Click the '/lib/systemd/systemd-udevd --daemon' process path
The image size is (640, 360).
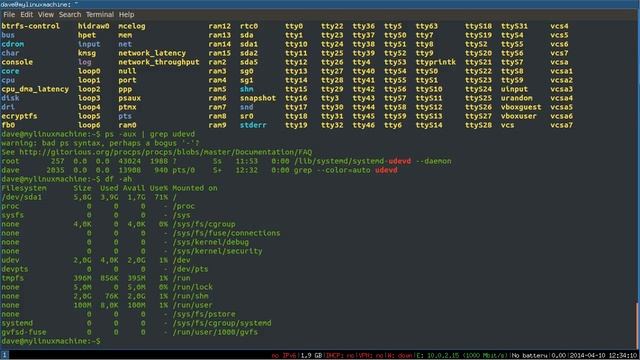(373, 161)
